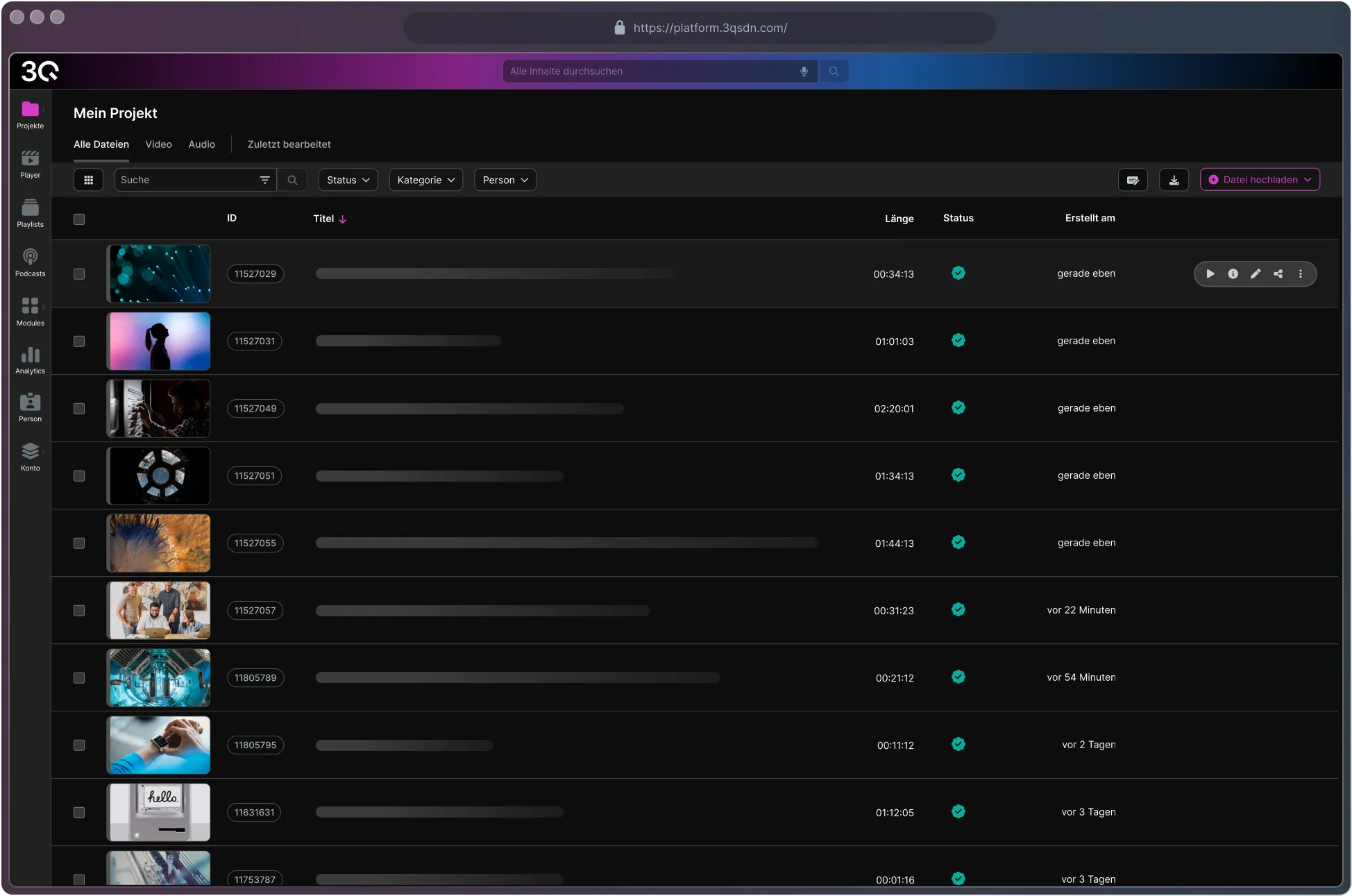Open thumbnail of video 11527055
The width and height of the screenshot is (1352, 896).
(x=158, y=543)
